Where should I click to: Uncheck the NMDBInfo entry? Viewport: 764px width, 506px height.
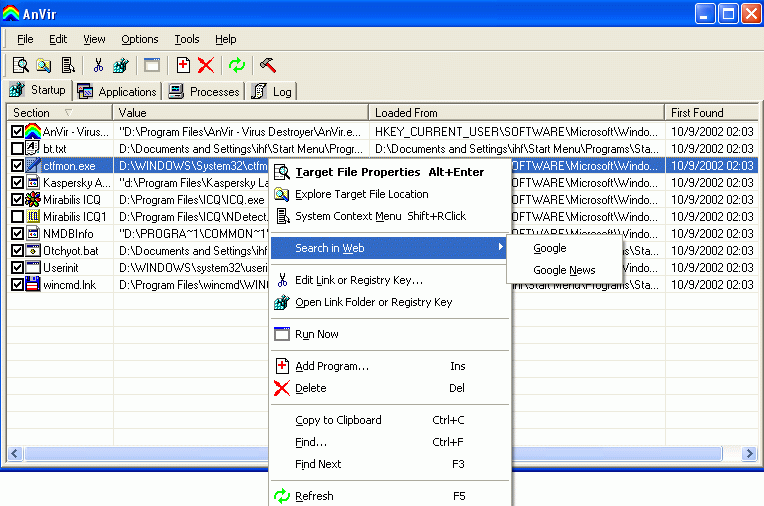17,234
